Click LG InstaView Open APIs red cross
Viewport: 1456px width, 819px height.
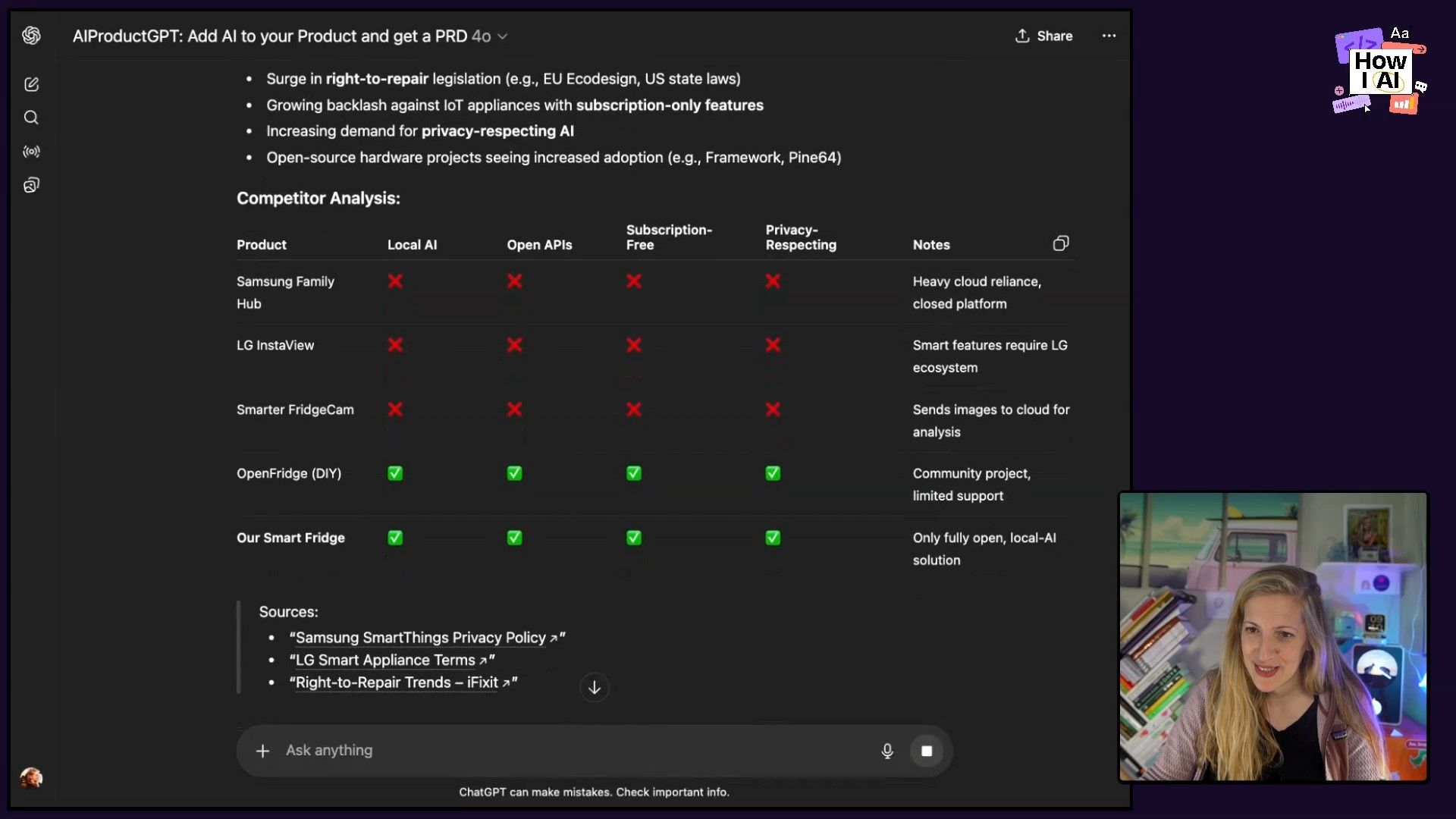[514, 345]
